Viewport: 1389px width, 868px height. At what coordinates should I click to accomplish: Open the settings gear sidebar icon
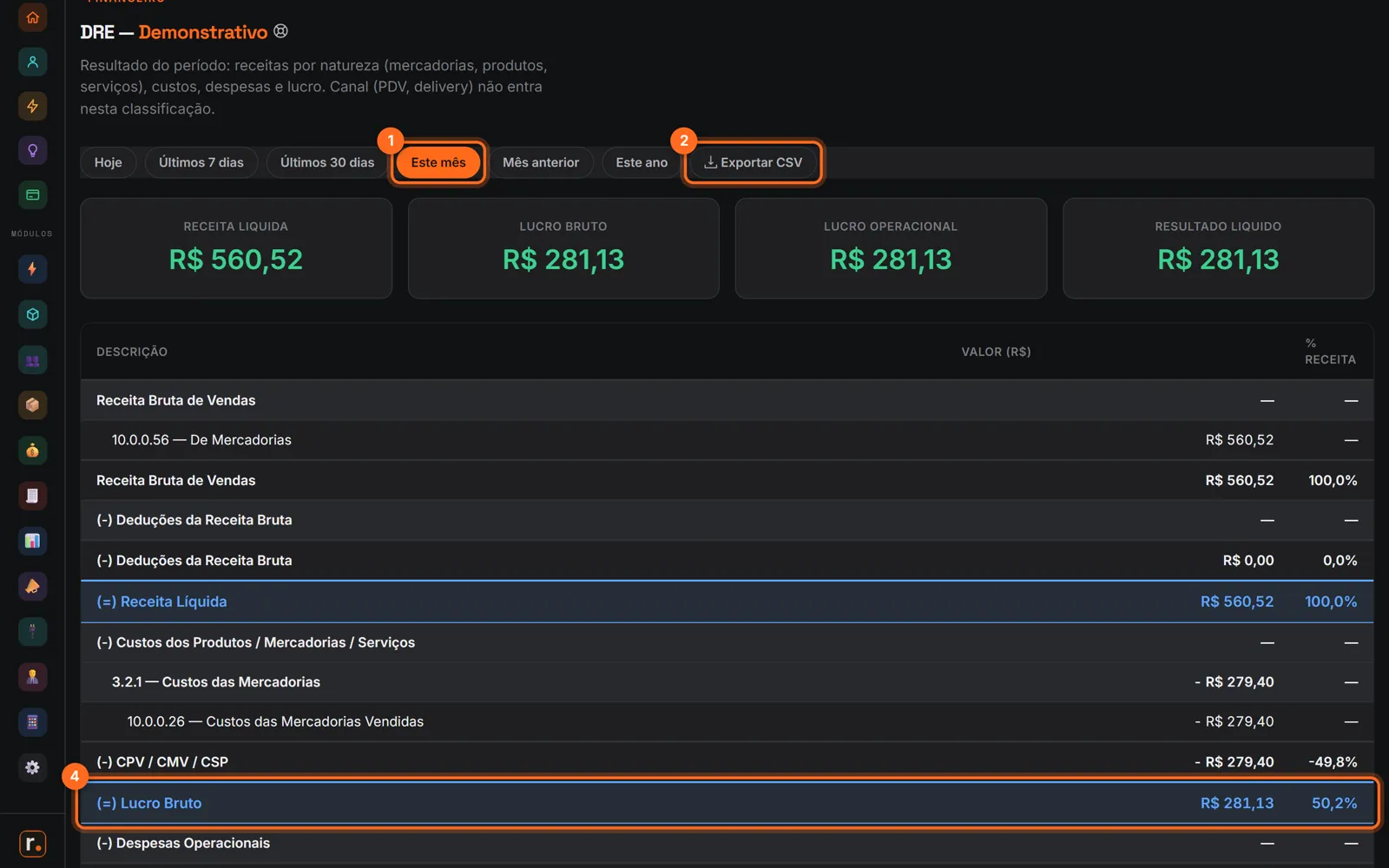click(32, 767)
